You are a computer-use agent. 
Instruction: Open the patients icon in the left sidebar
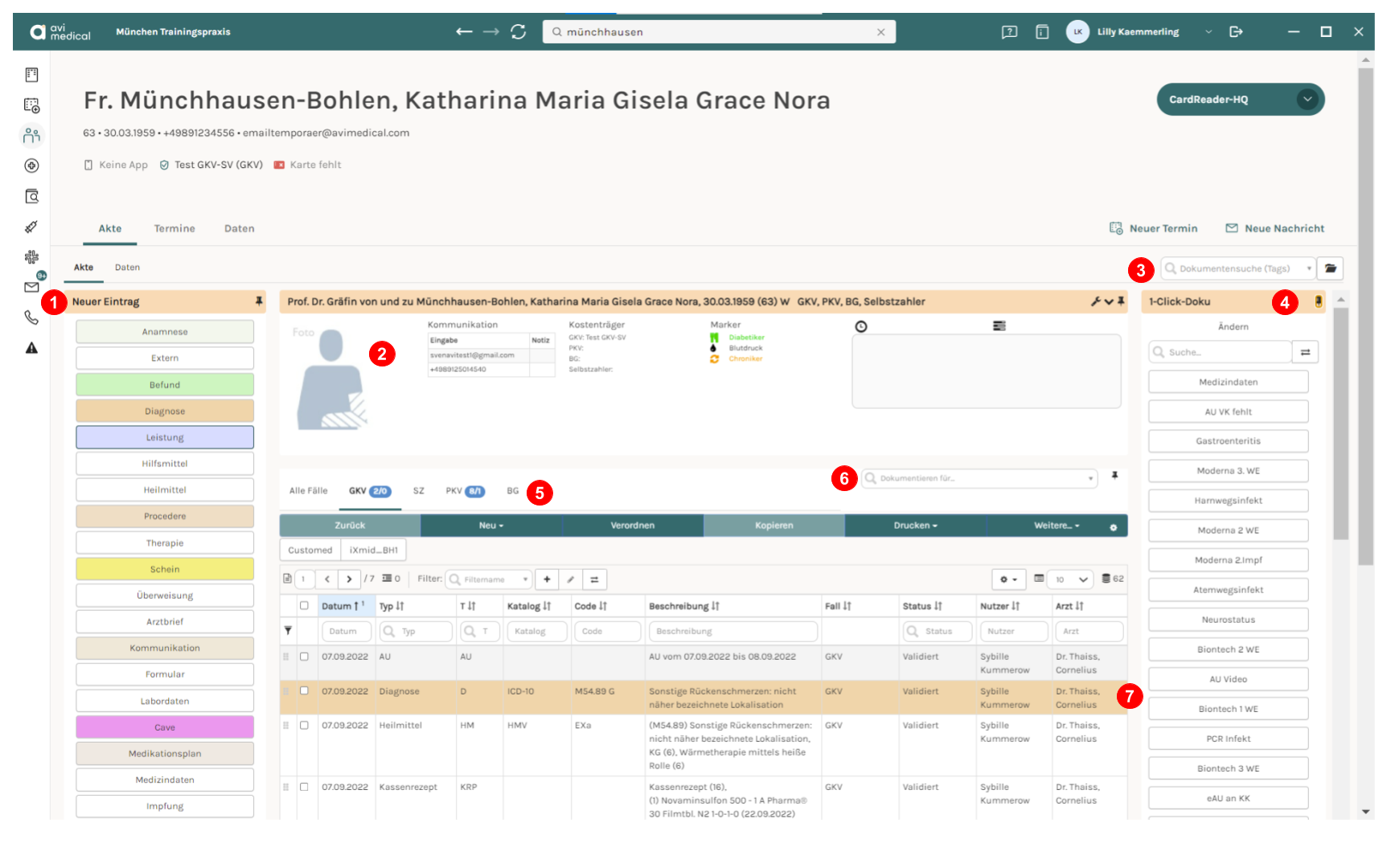[x=31, y=135]
